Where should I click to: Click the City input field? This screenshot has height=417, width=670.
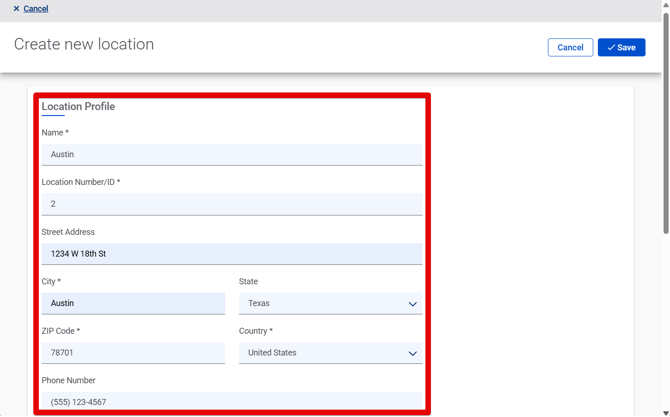tap(133, 303)
